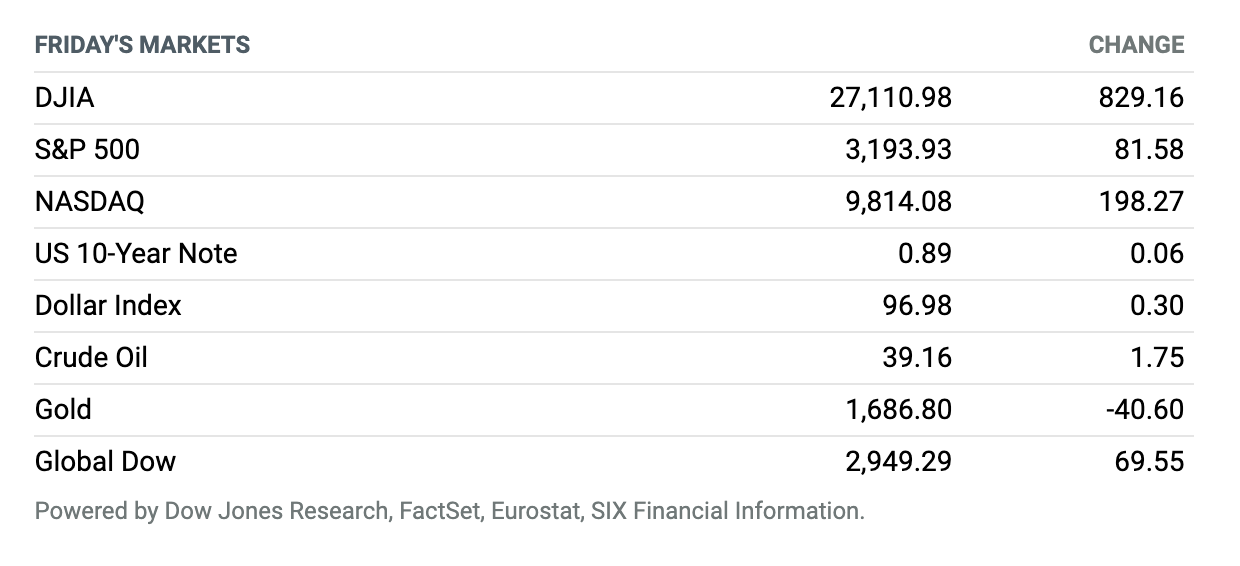The width and height of the screenshot is (1240, 566).
Task: Select Gold change value -40.60
Action: point(1142,409)
